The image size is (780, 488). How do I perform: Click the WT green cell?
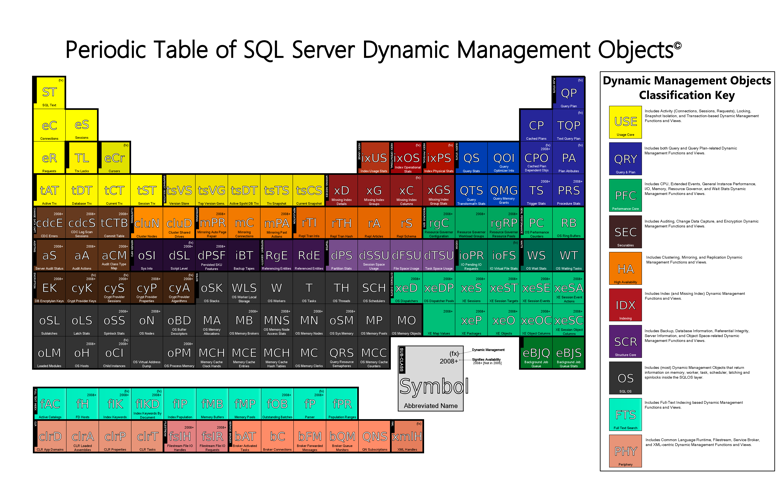[569, 256]
